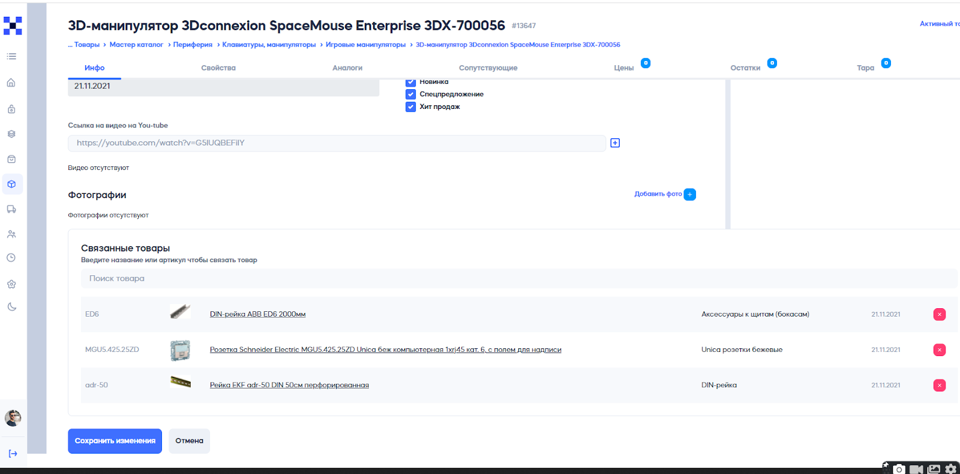Open the gear settings icon in overlay
The height and width of the screenshot is (474, 960).
(x=950, y=468)
